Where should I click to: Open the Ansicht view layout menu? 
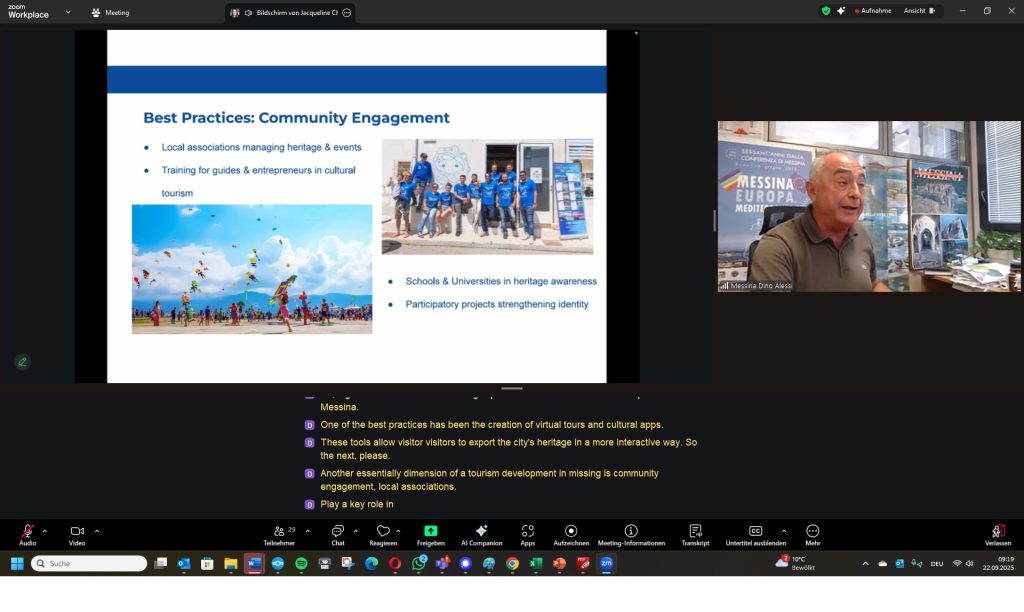click(919, 11)
